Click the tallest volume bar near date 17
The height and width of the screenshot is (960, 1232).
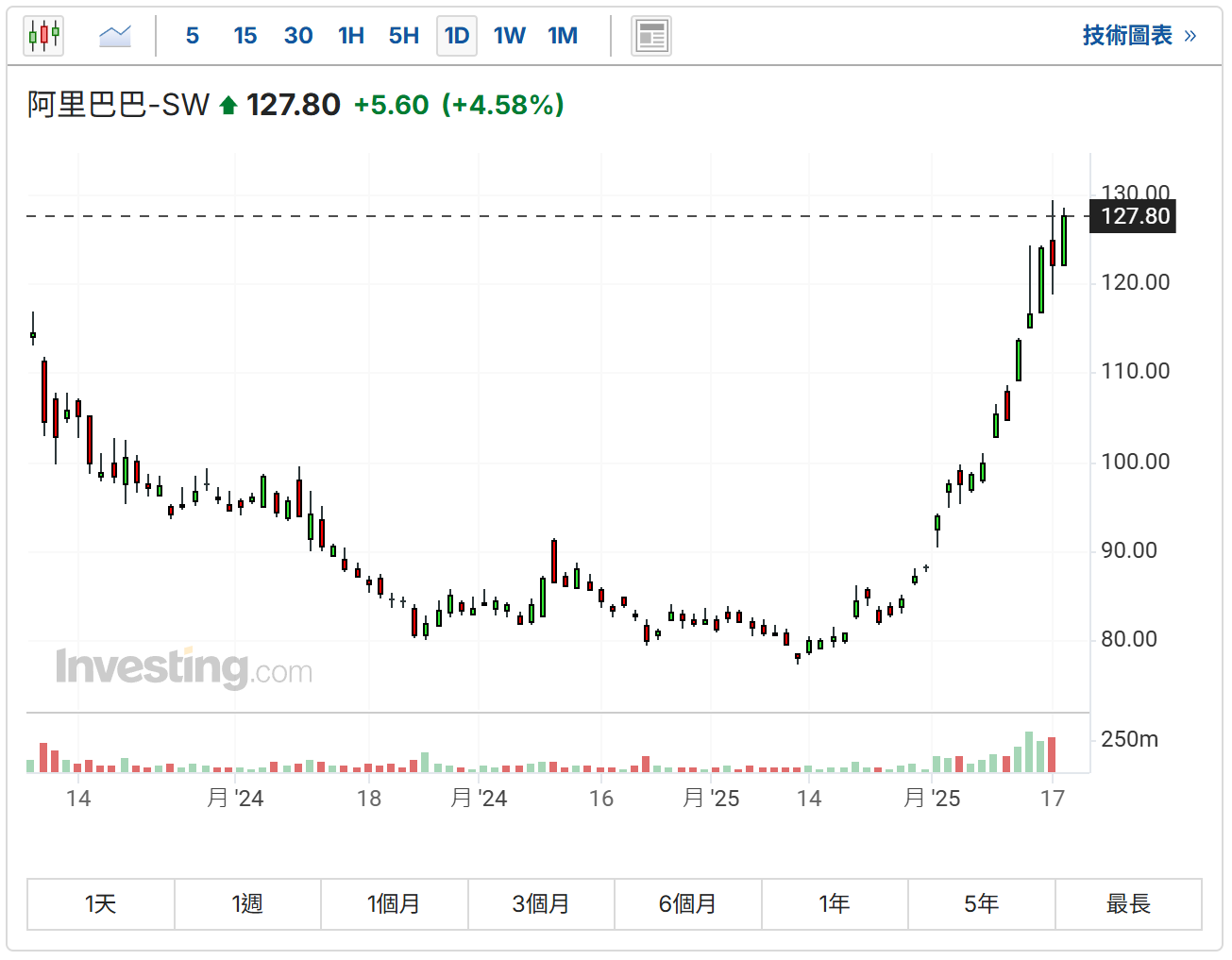pyautogui.click(x=1029, y=752)
